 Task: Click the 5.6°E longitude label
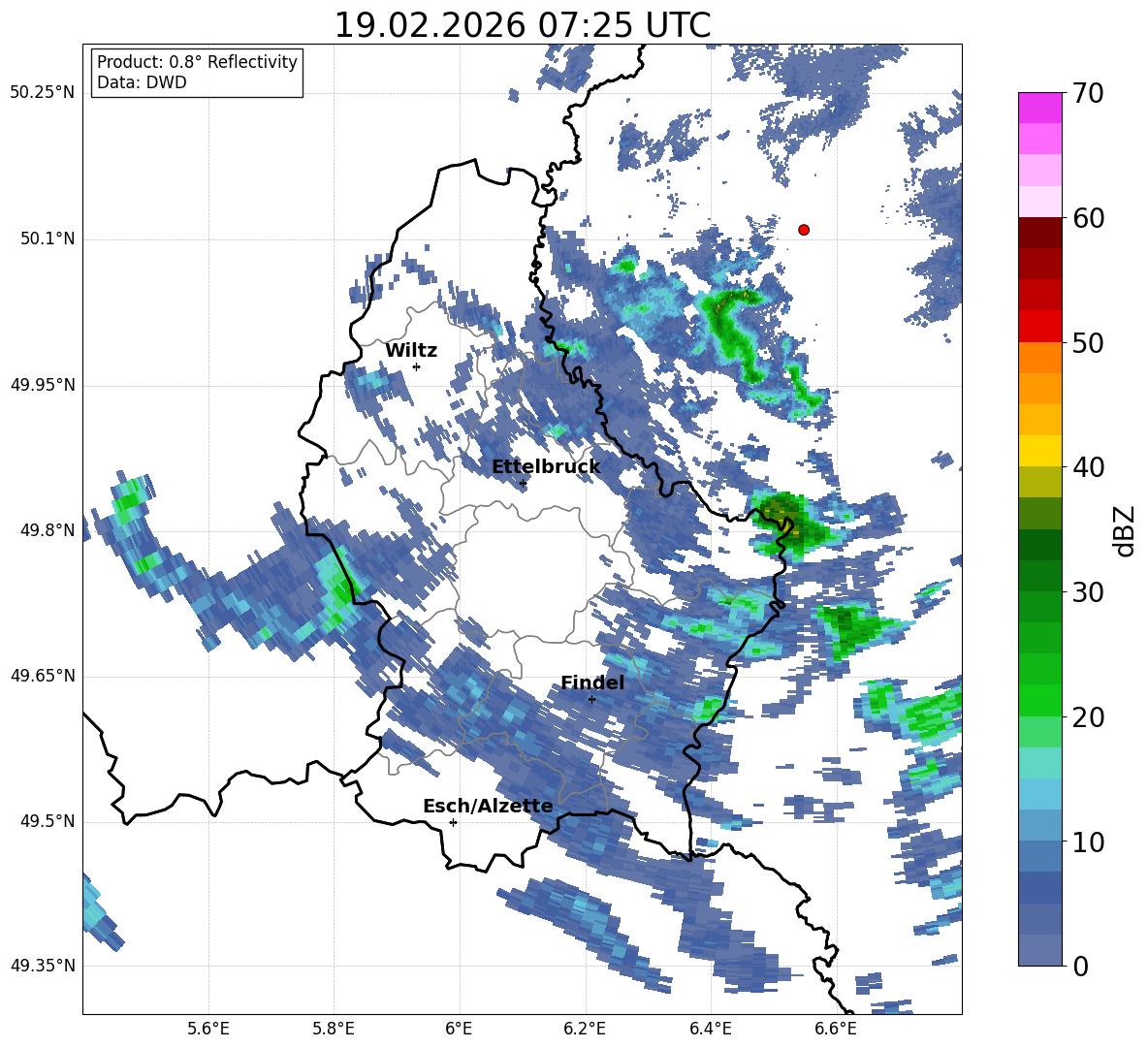pyautogui.click(x=208, y=1030)
